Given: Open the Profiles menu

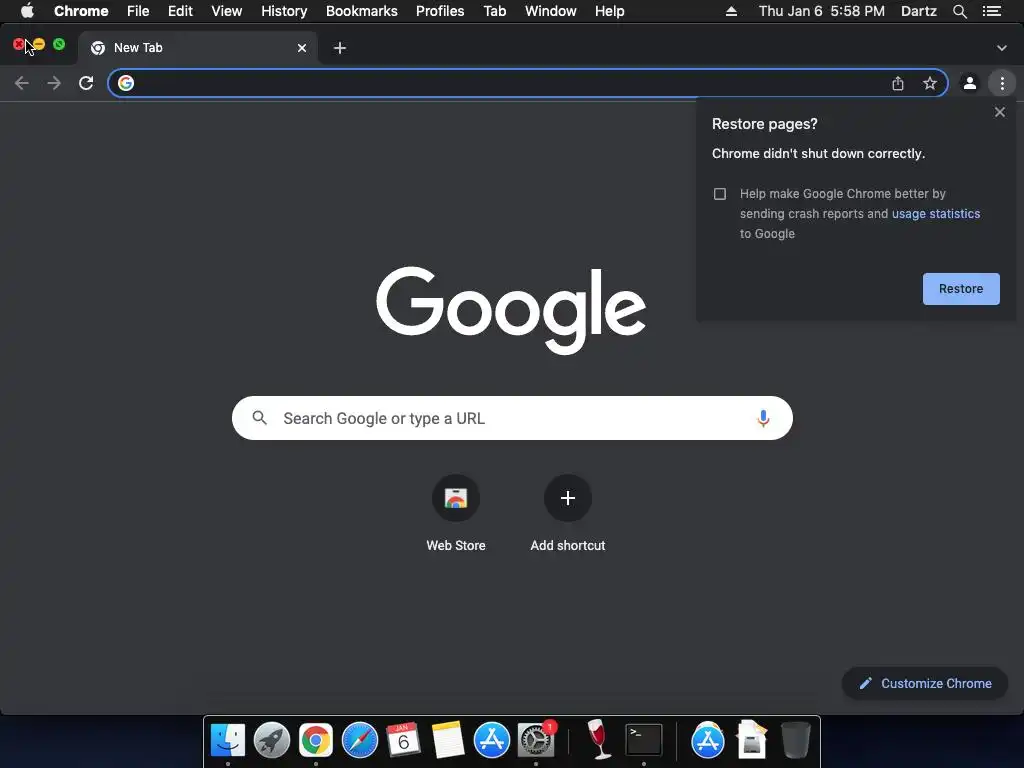Looking at the screenshot, I should pyautogui.click(x=440, y=11).
